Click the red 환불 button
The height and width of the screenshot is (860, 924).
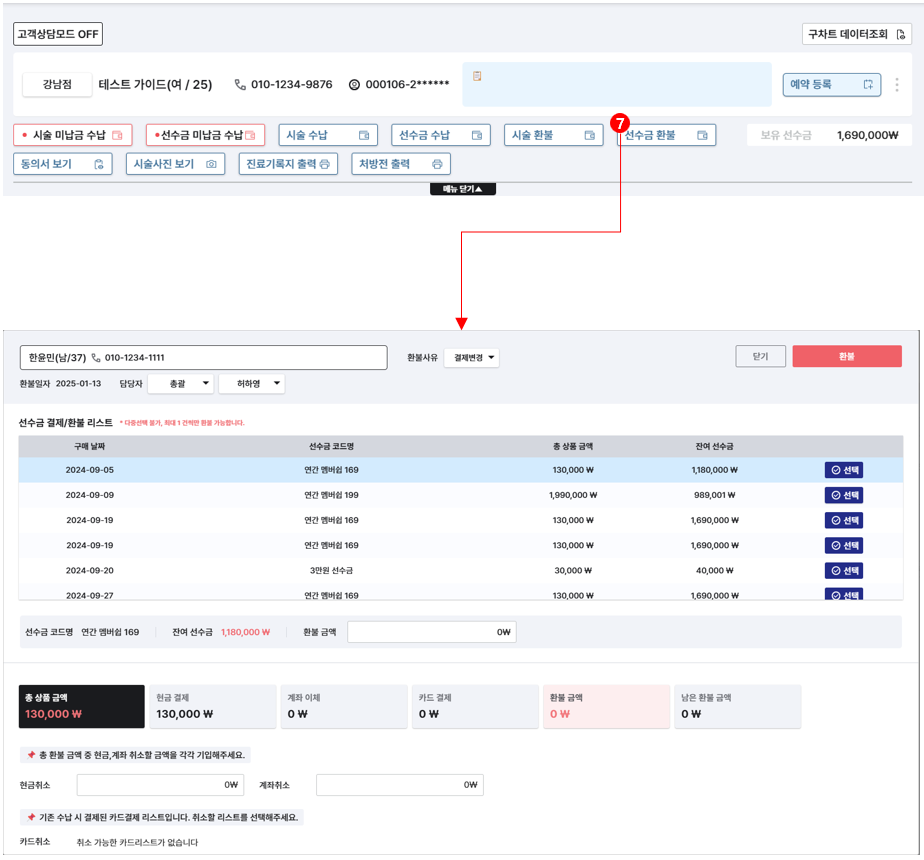[x=846, y=357]
